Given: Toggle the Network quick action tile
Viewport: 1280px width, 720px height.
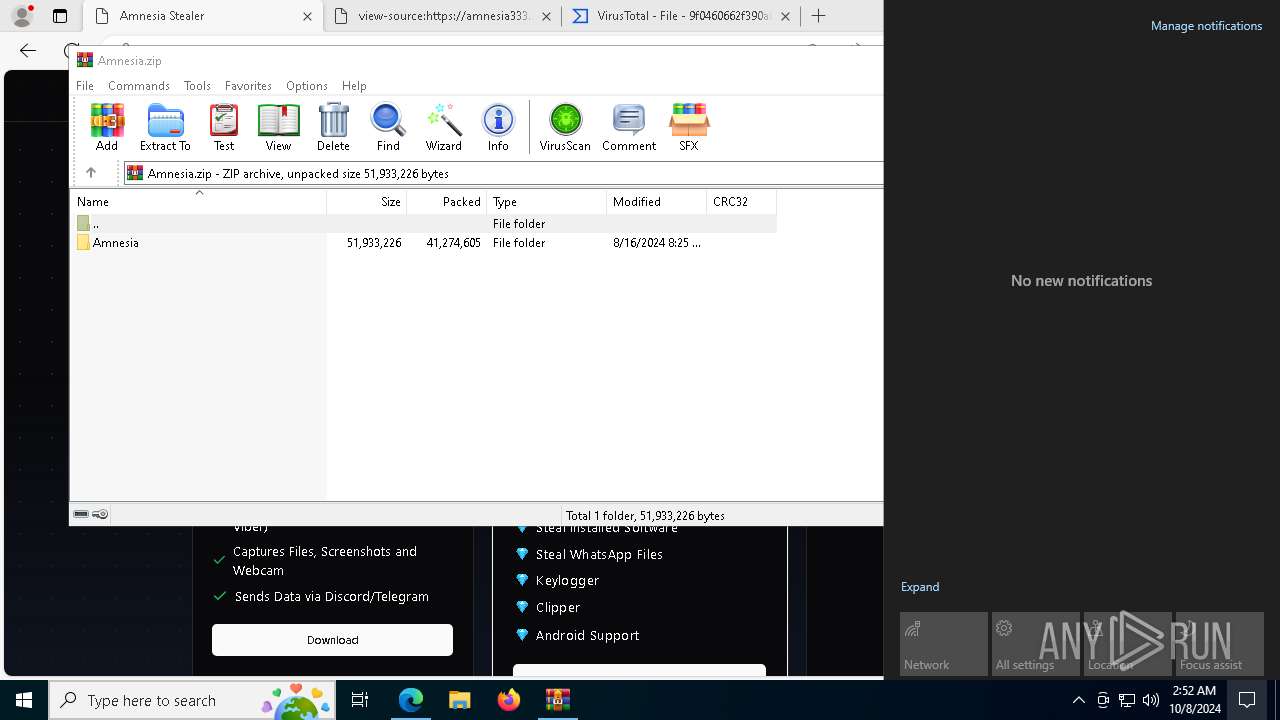Looking at the screenshot, I should 944,644.
